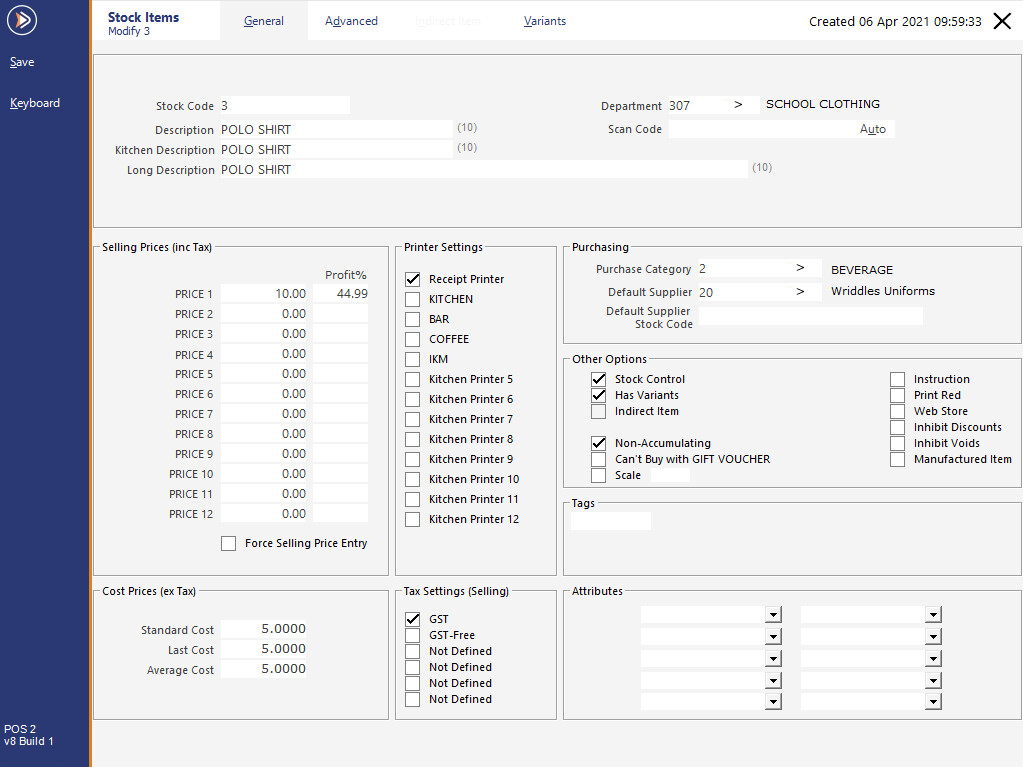Untick the Stock Control checkbox
Image resolution: width=1023 pixels, height=767 pixels.
click(598, 379)
